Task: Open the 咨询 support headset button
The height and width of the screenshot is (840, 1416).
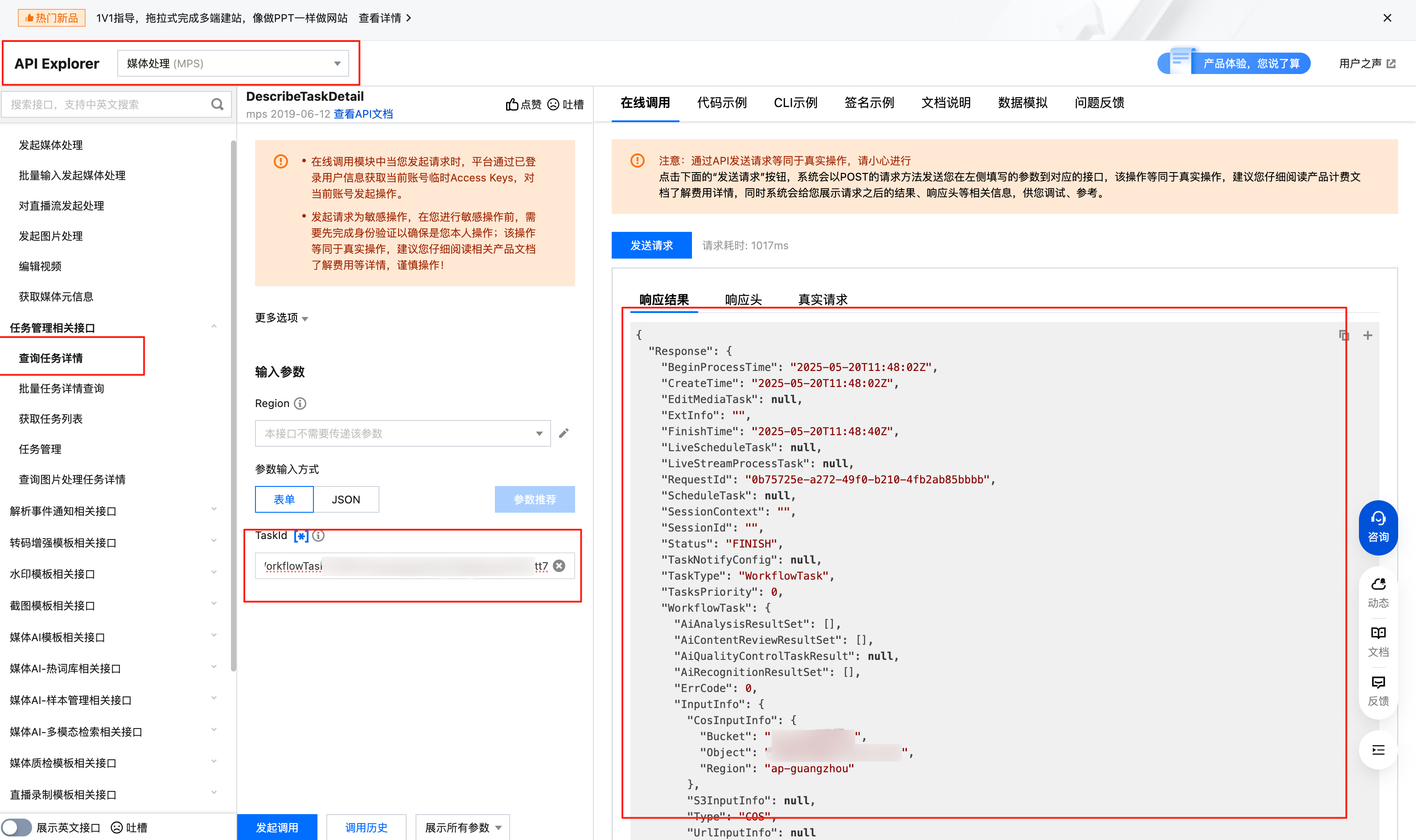Action: coord(1378,527)
